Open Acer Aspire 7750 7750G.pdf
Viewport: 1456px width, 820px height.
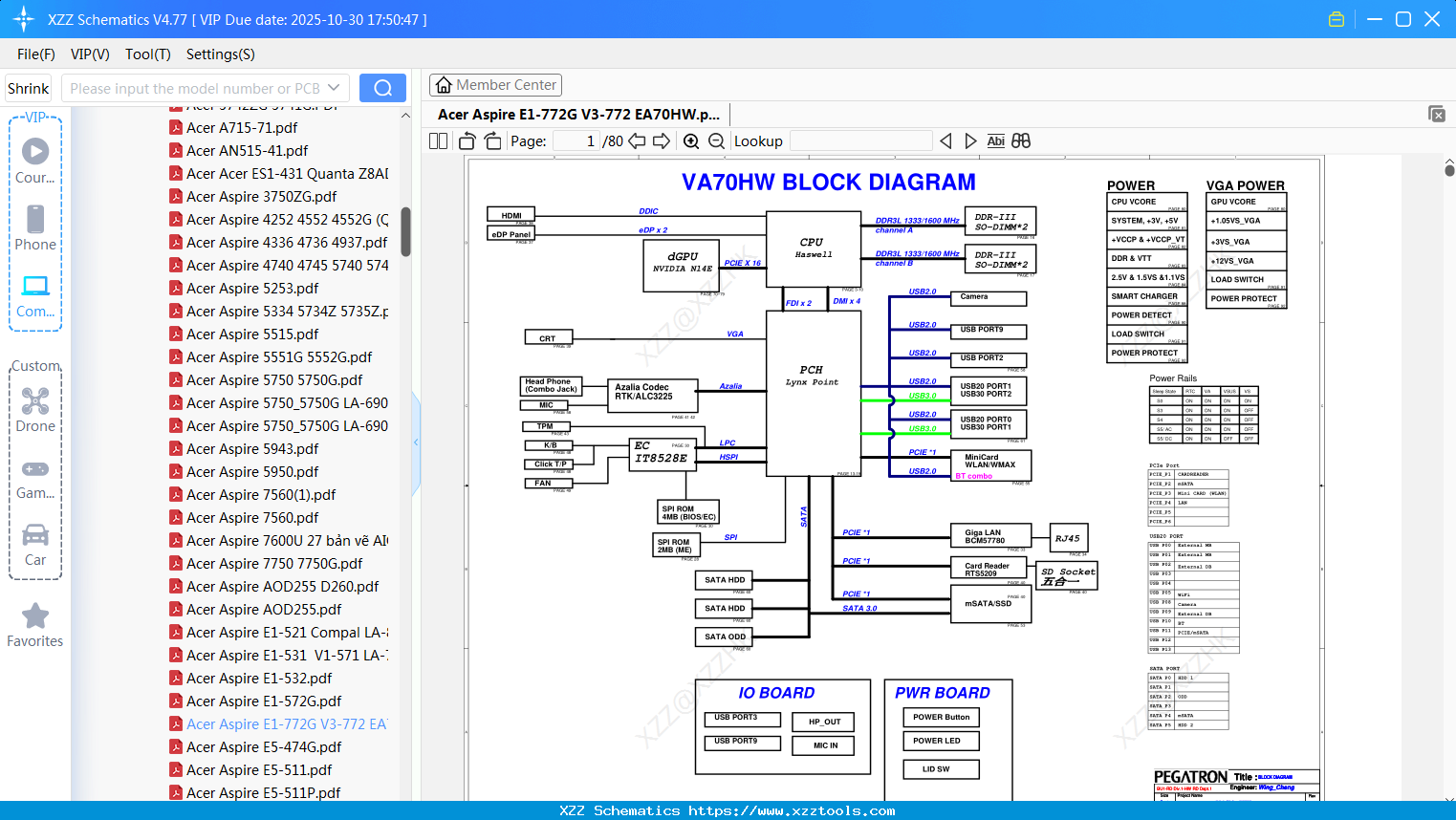(x=274, y=563)
